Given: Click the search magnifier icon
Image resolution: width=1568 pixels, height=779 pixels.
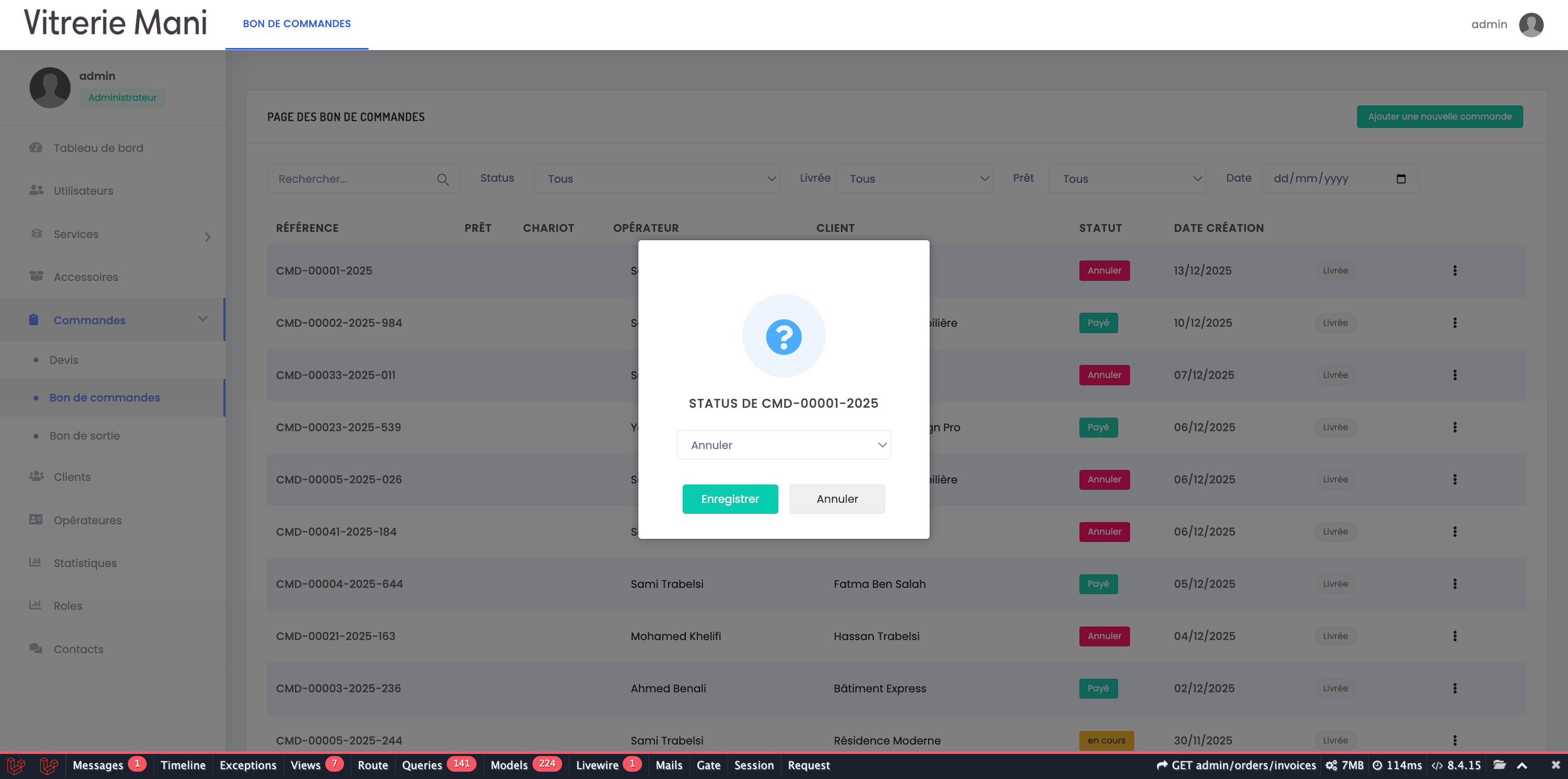Looking at the screenshot, I should (443, 179).
